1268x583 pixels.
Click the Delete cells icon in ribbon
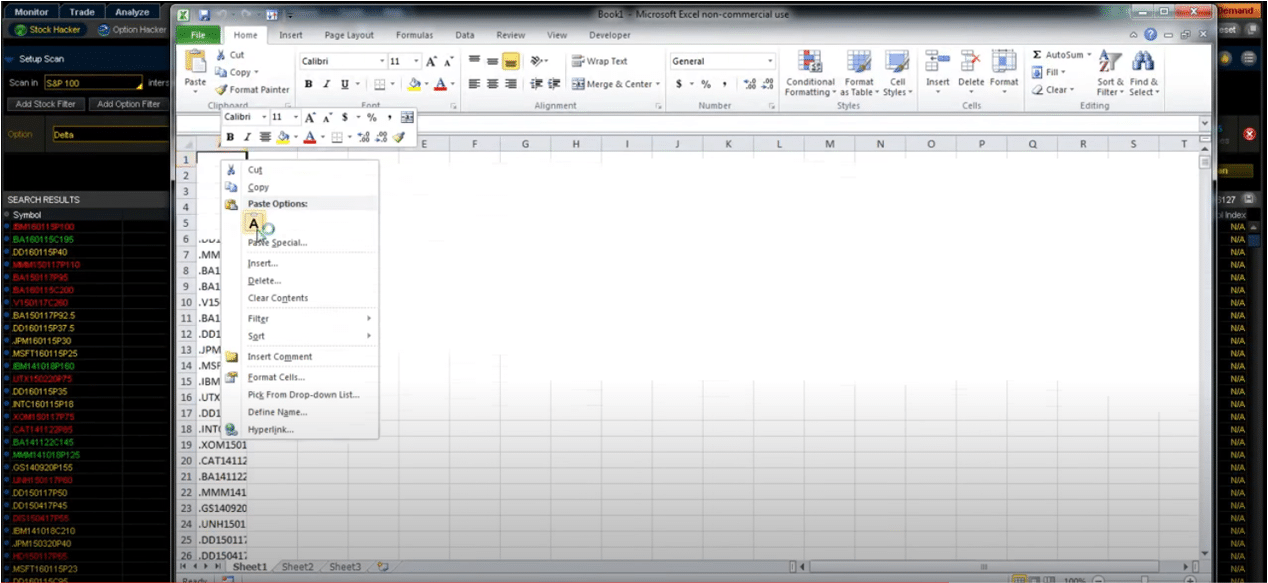(970, 62)
